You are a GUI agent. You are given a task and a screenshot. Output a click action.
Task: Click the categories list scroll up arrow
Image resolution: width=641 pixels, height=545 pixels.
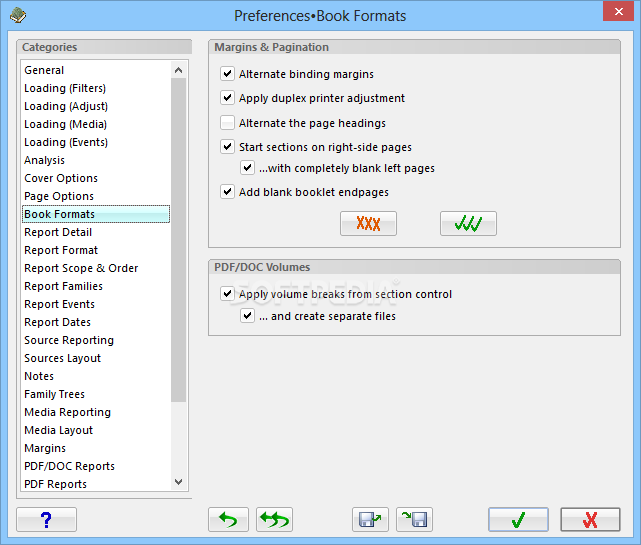click(178, 70)
